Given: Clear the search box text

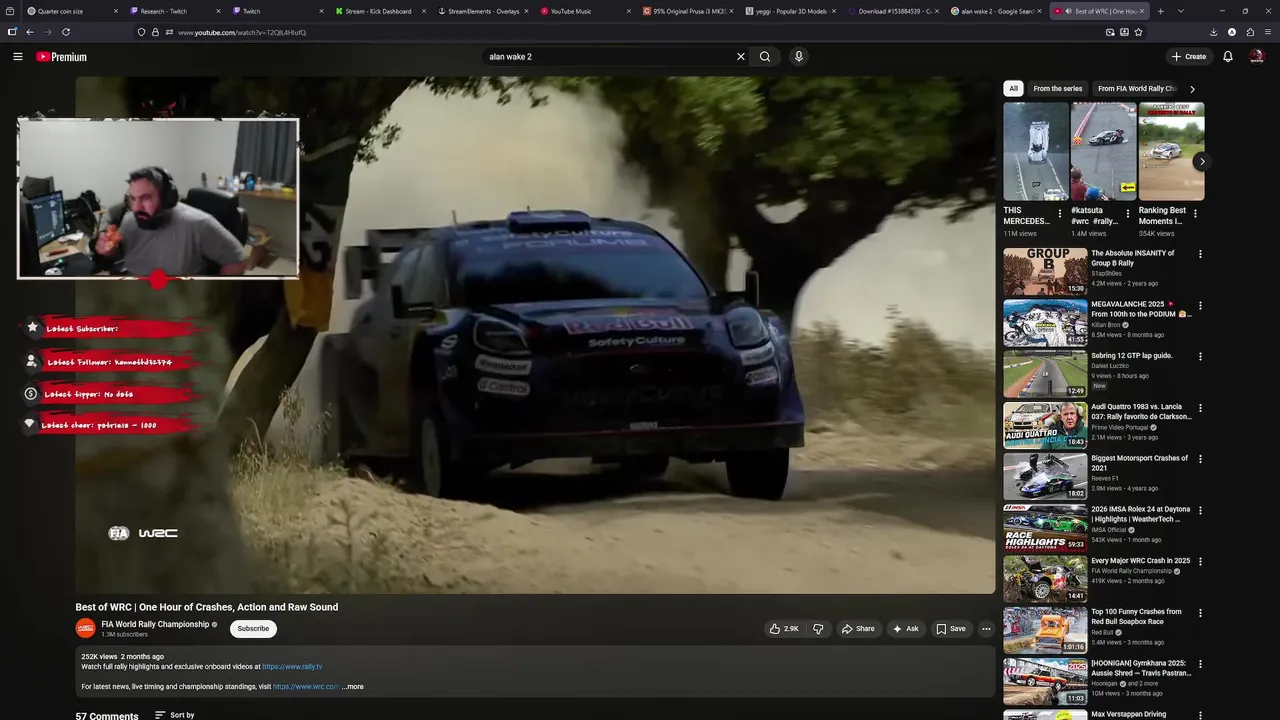Looking at the screenshot, I should [741, 57].
